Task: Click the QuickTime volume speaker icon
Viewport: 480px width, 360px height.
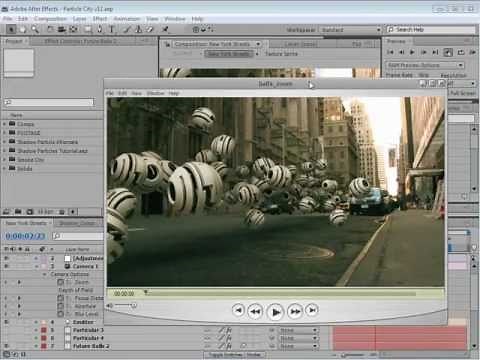Action: click(110, 305)
